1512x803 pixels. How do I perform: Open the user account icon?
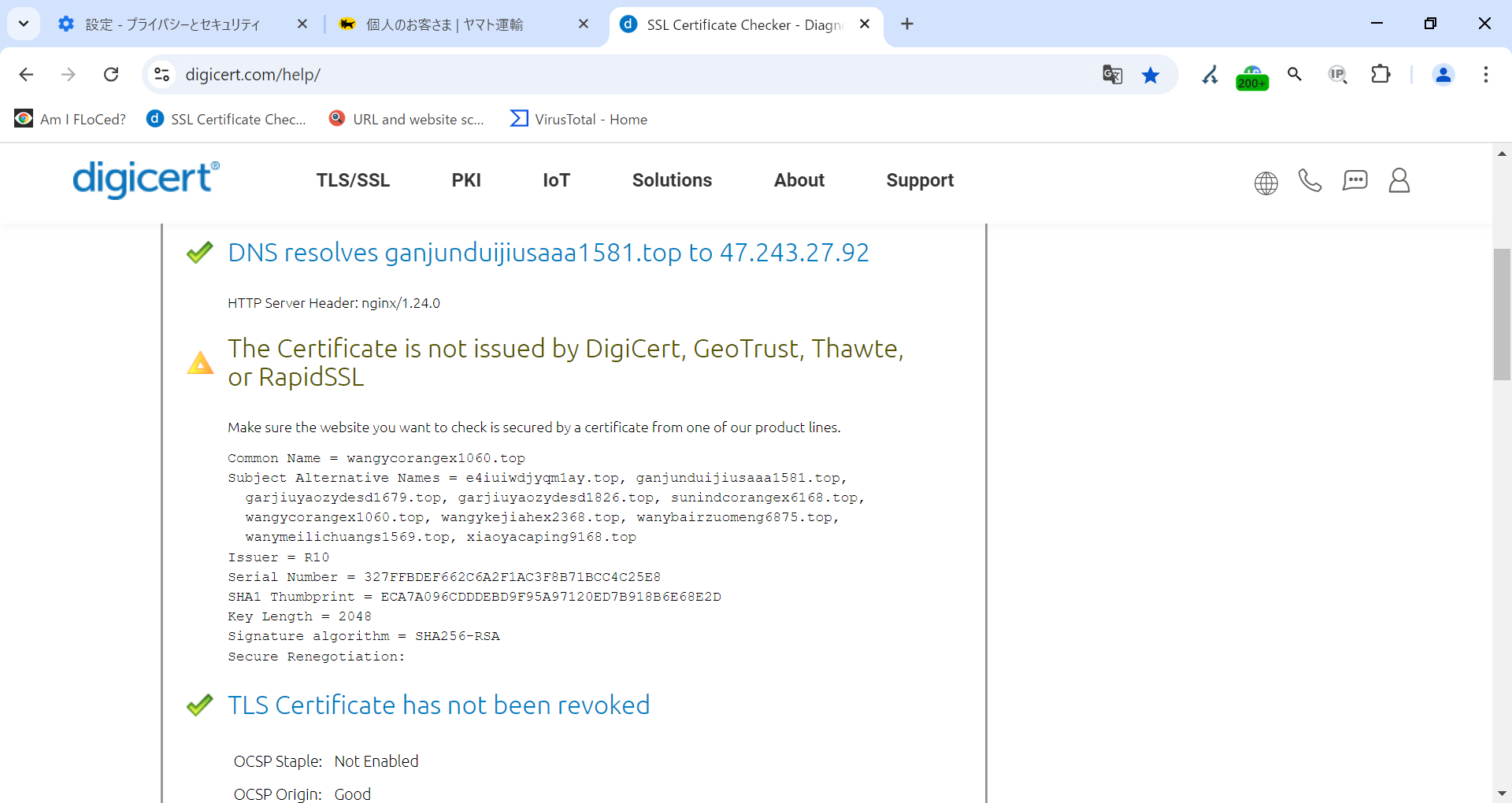[x=1399, y=180]
